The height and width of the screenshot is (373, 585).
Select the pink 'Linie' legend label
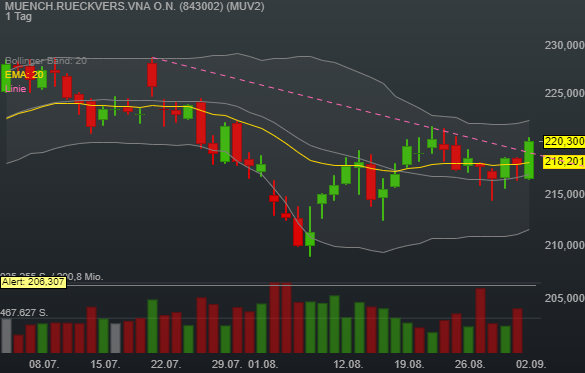point(16,89)
